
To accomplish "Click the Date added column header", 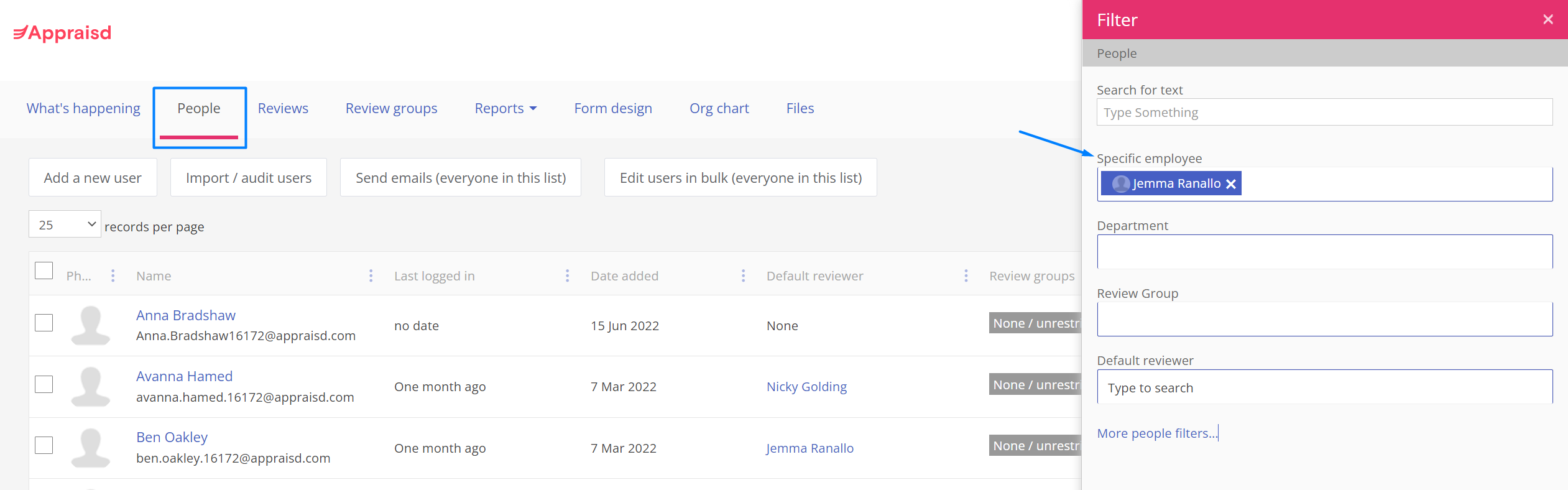I will click(x=624, y=275).
